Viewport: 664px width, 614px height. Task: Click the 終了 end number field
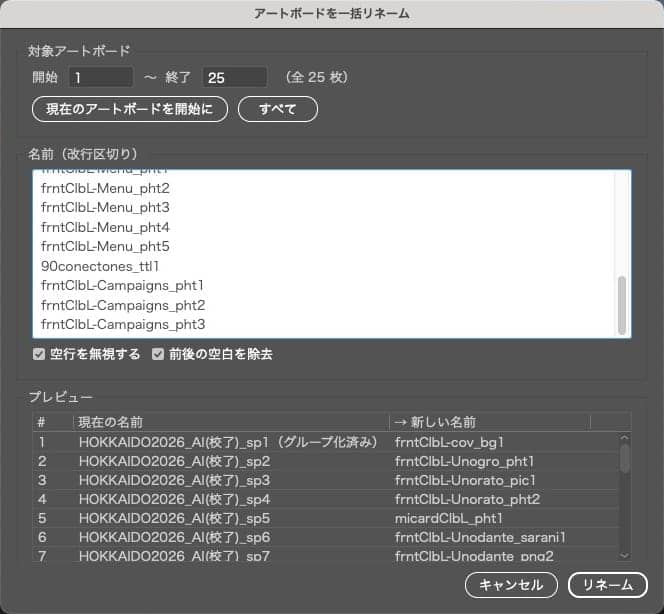click(x=235, y=77)
